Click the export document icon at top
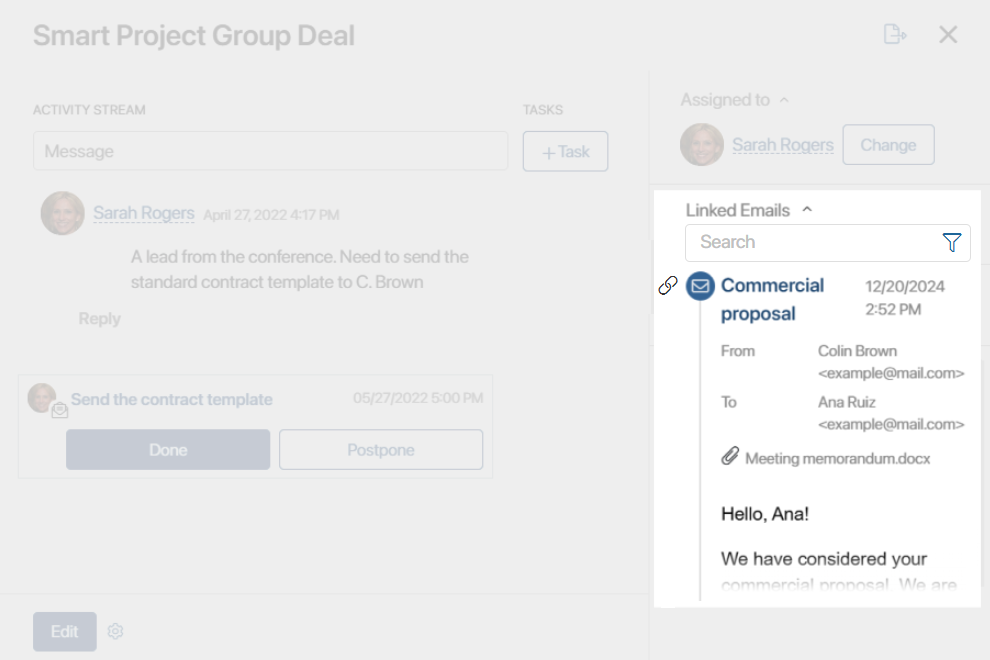The height and width of the screenshot is (660, 990). tap(895, 34)
